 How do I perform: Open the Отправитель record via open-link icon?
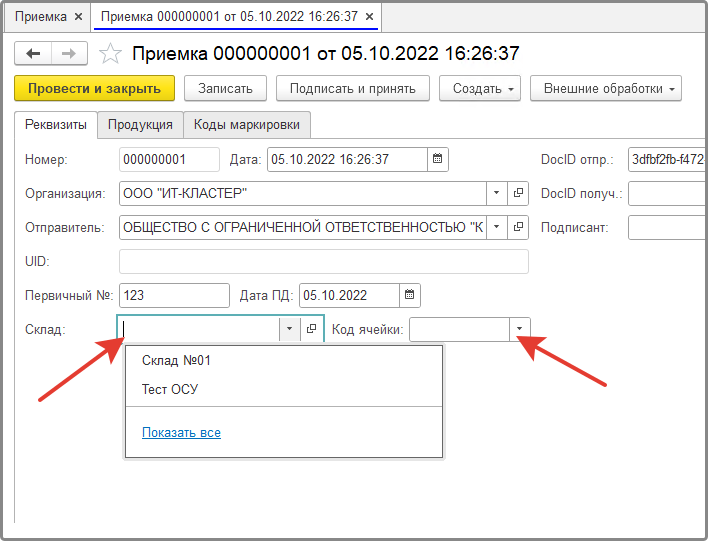coord(518,227)
